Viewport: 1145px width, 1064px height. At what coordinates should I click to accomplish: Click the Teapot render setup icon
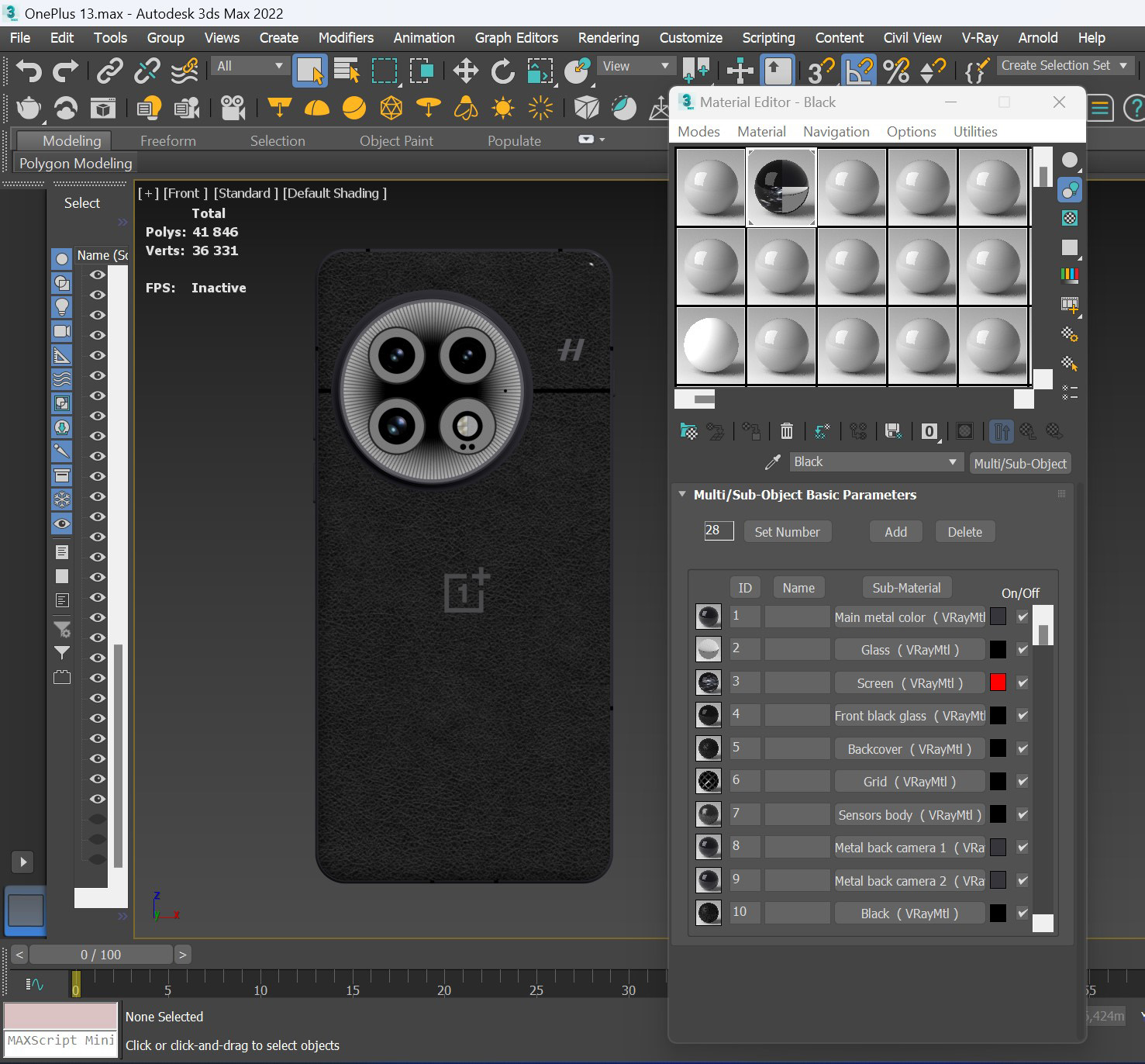point(29,108)
